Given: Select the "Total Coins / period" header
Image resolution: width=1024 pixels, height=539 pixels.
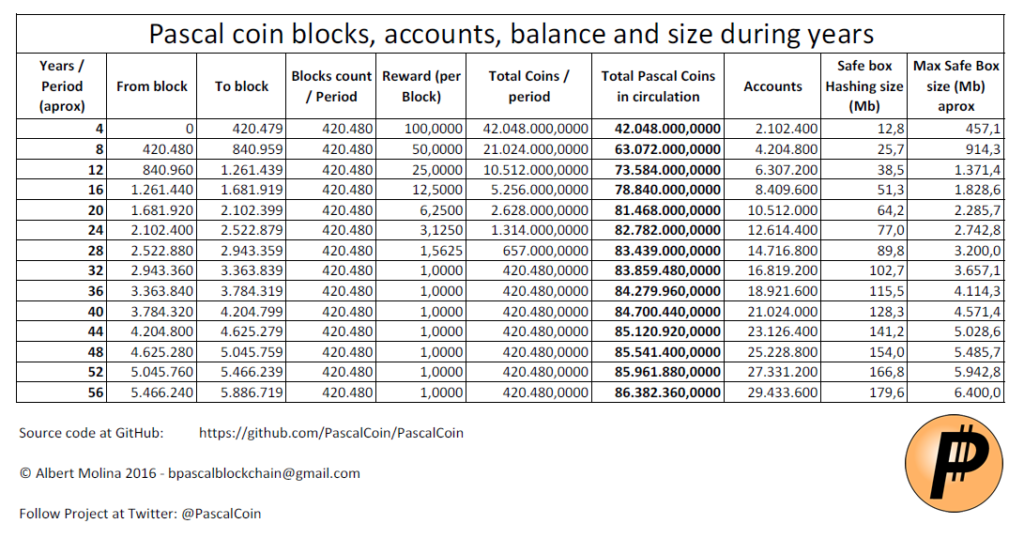Looking at the screenshot, I should tap(529, 86).
